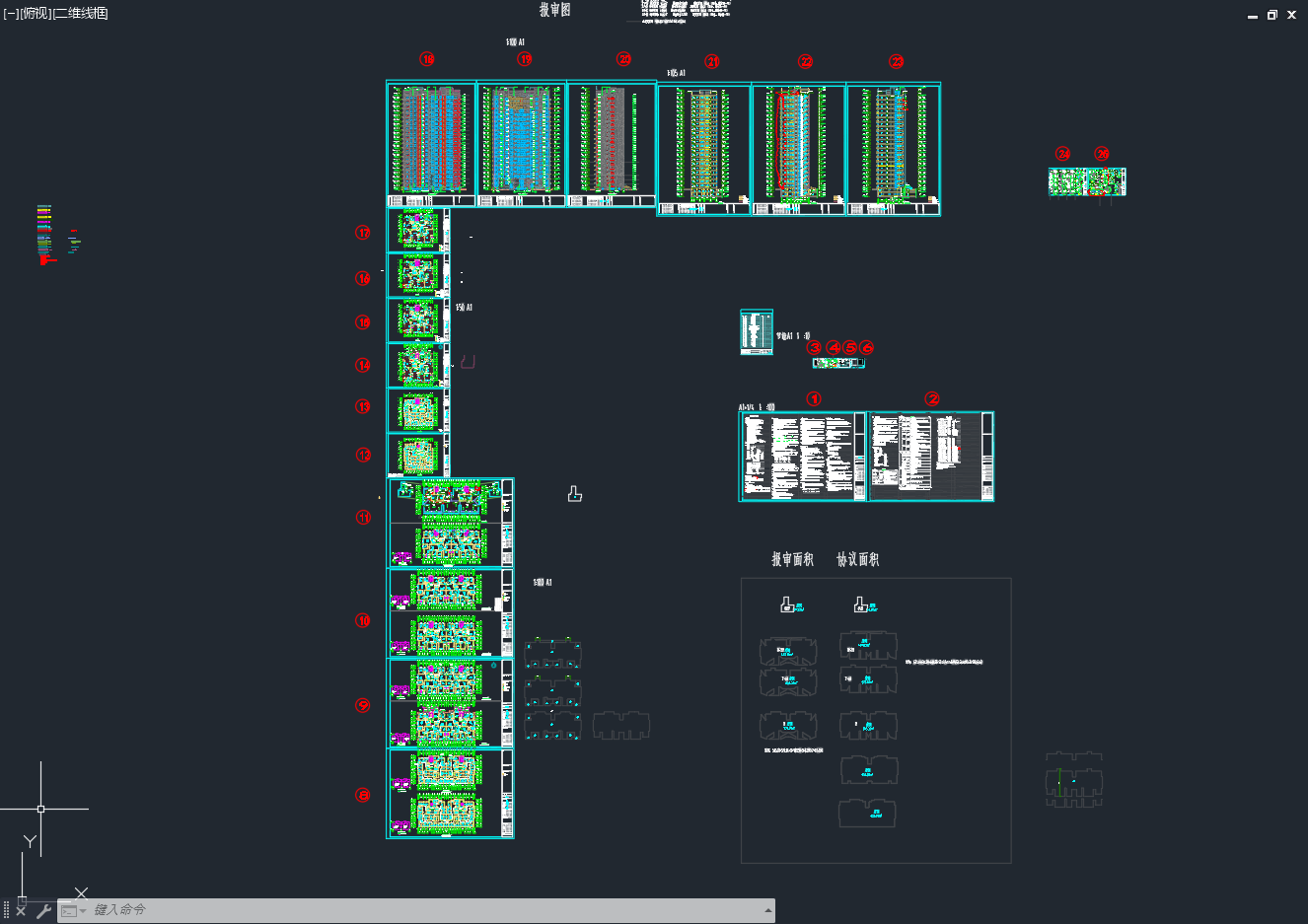
Task: Select the section sheet numbered 21
Action: pos(704,149)
